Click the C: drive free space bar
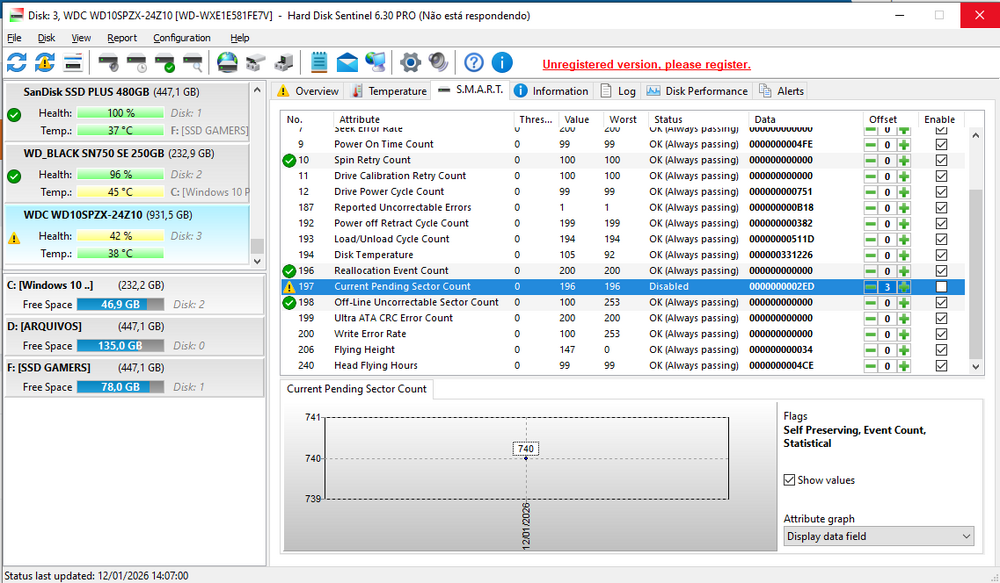1000x583 pixels. click(x=120, y=304)
